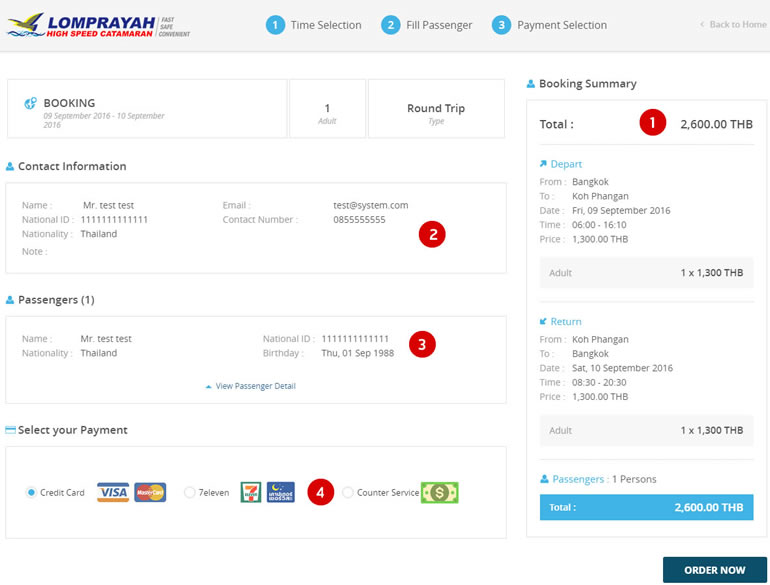Click the red number 1 marker
The image size is (770, 585).
(x=652, y=124)
